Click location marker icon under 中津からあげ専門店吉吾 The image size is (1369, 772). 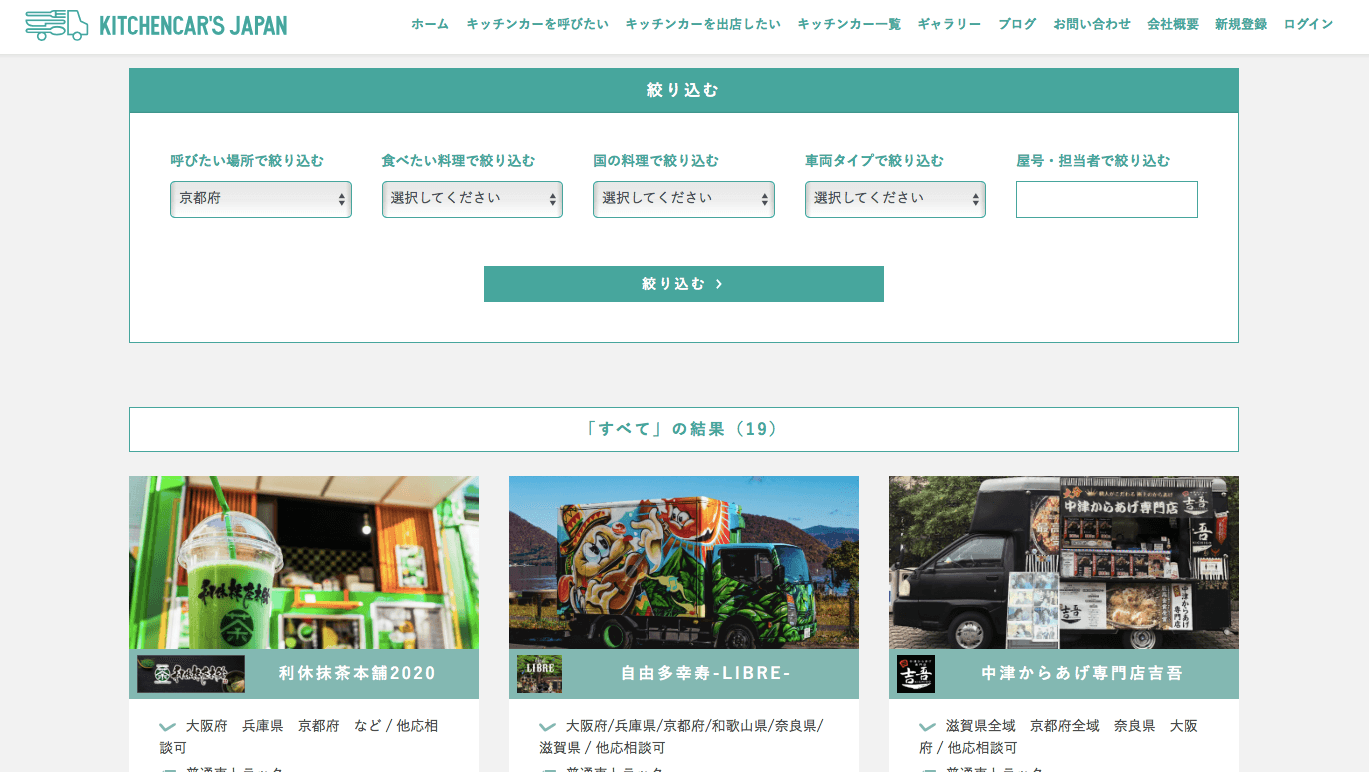coord(927,727)
